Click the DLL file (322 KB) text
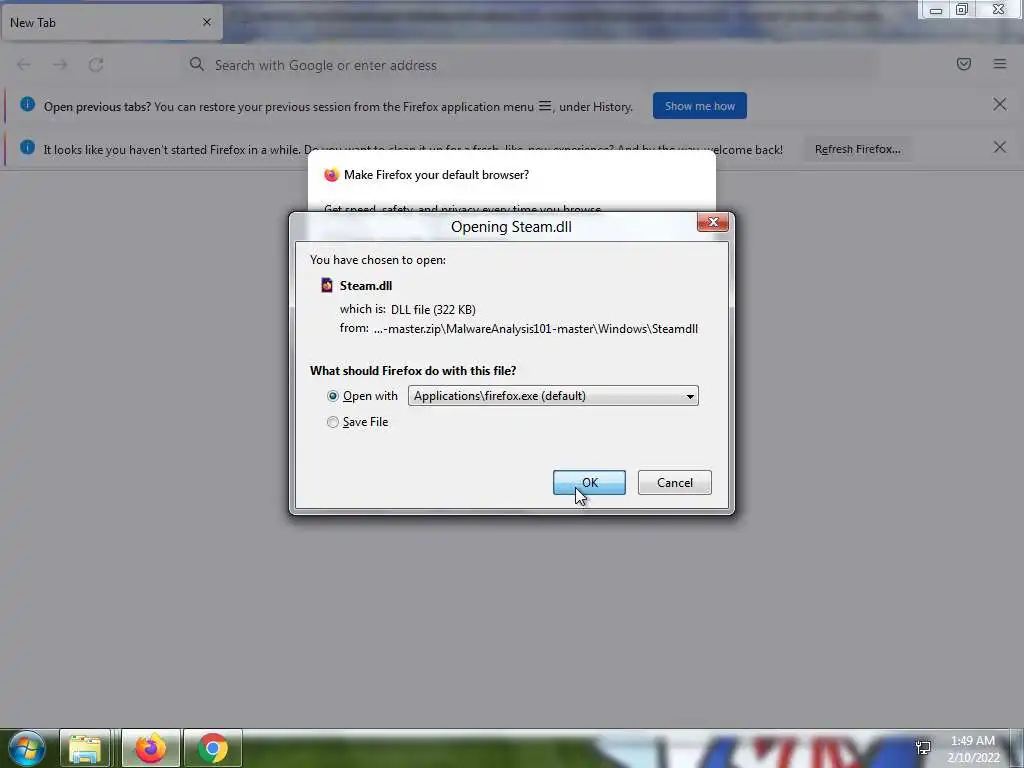The image size is (1024, 768). pyautogui.click(x=433, y=310)
